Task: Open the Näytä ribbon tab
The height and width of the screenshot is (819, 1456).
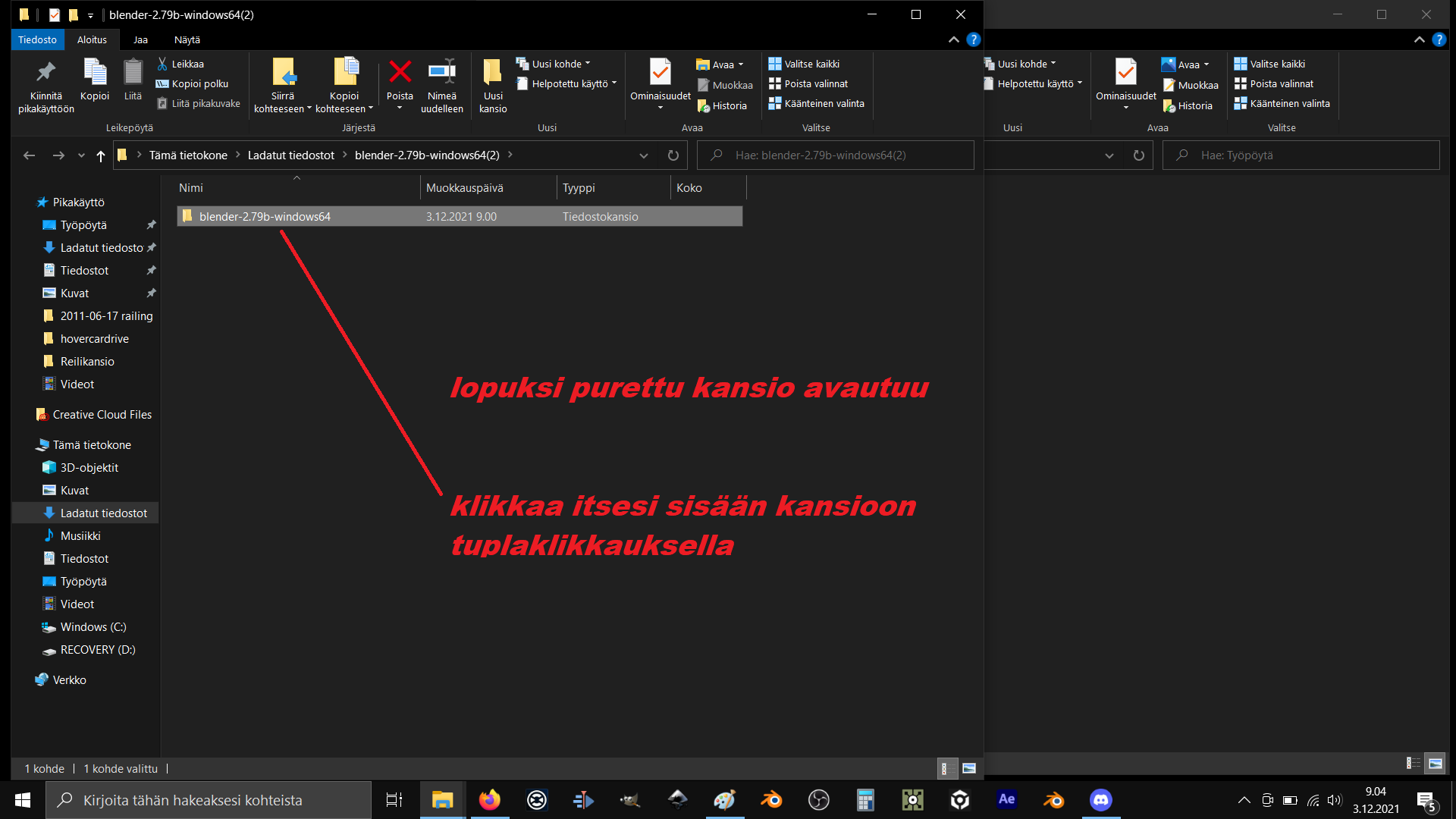Action: click(187, 39)
